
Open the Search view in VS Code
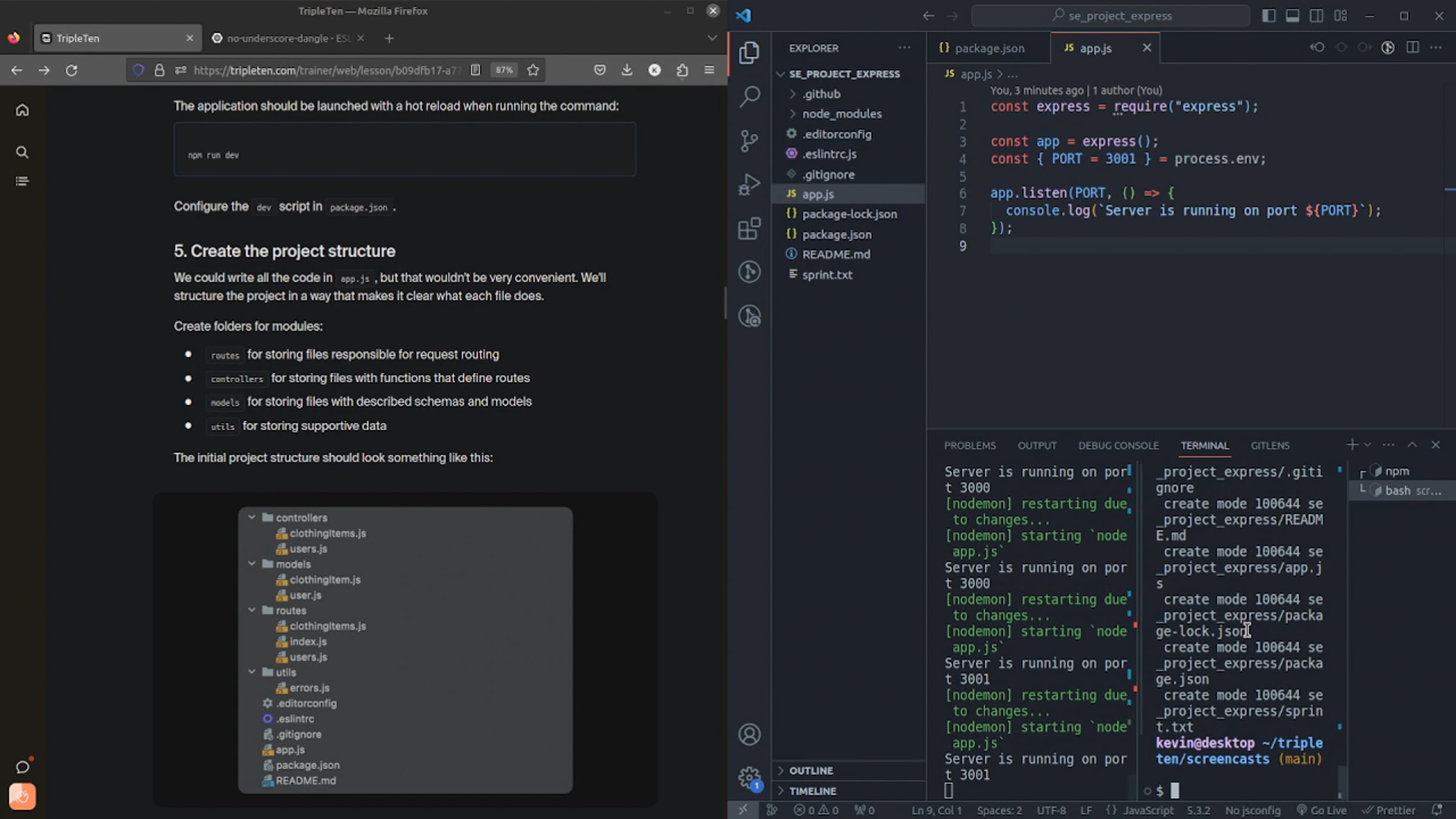(x=749, y=96)
